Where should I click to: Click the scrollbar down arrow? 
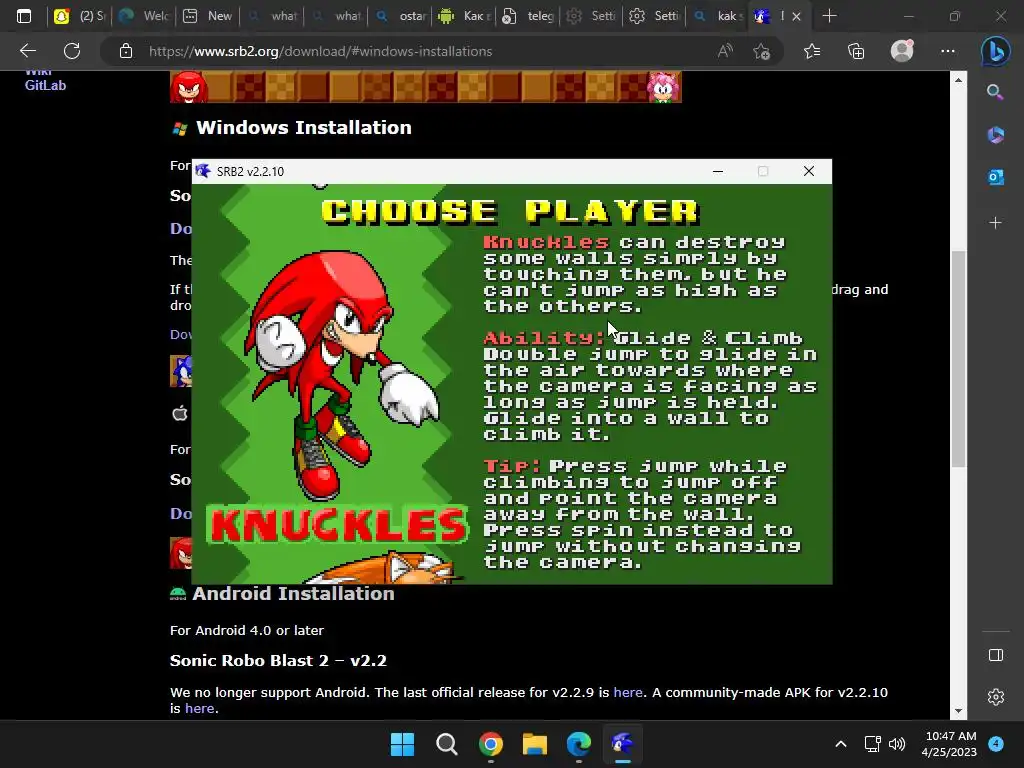(958, 711)
